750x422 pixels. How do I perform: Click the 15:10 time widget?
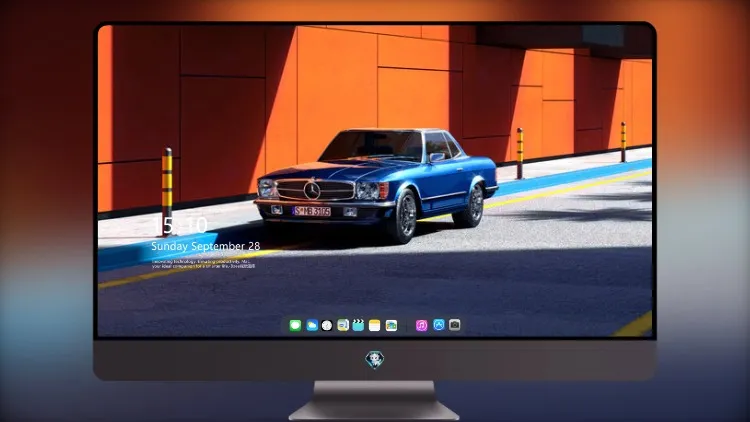pos(180,225)
